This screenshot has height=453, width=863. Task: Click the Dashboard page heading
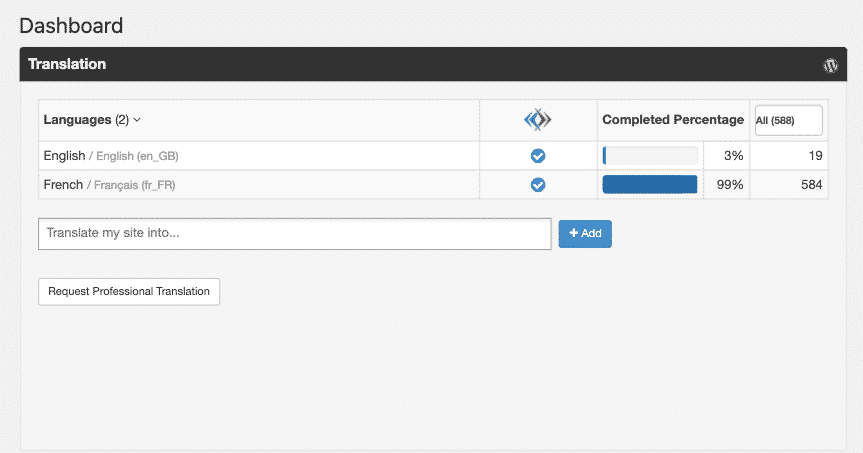(x=71, y=25)
